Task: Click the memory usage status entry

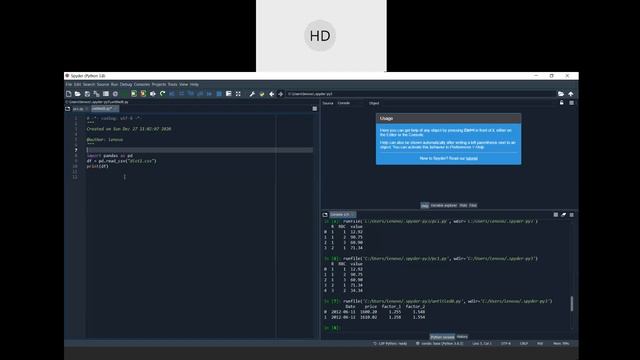Action: tap(561, 344)
